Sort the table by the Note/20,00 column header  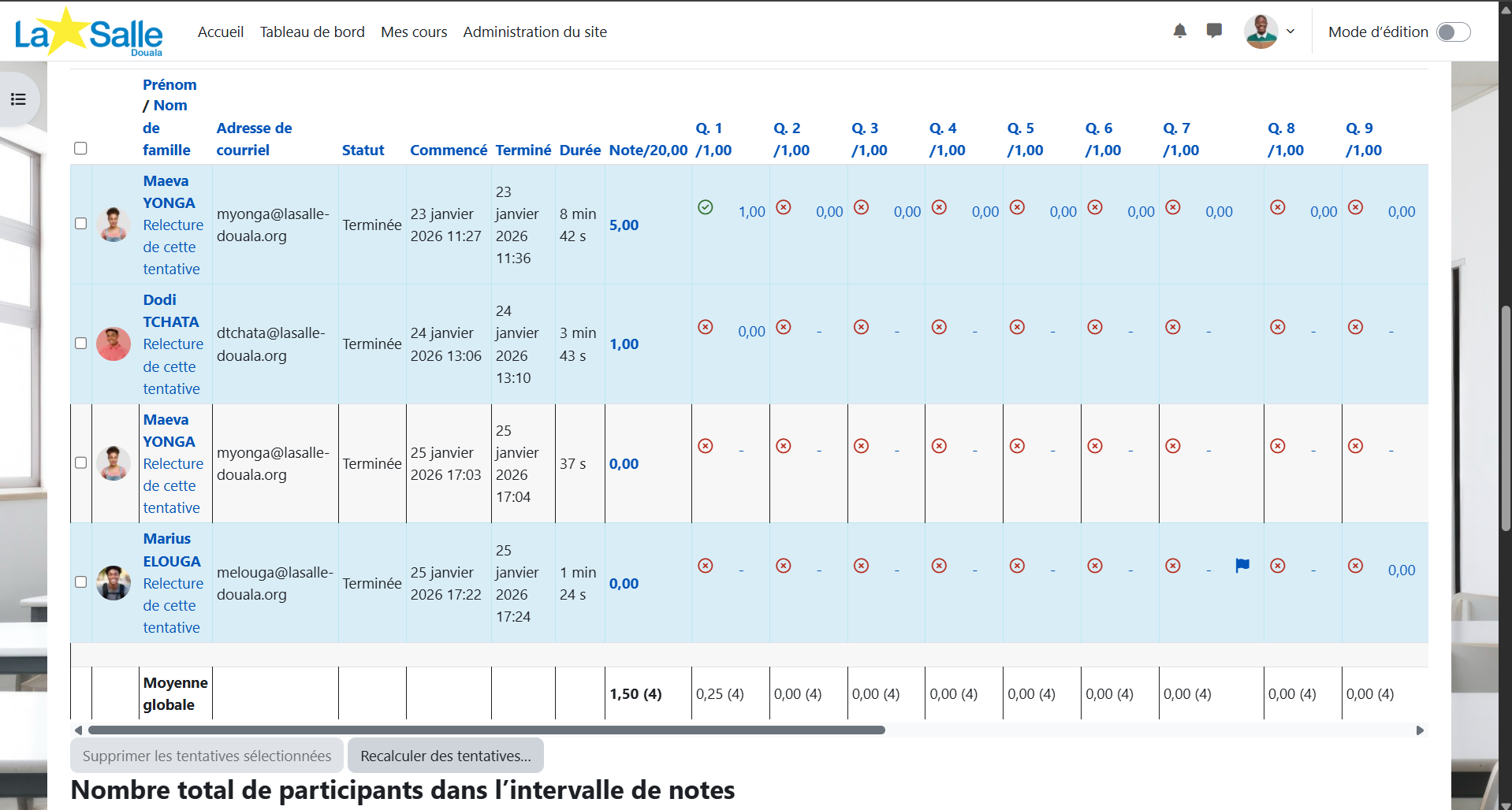(x=648, y=150)
